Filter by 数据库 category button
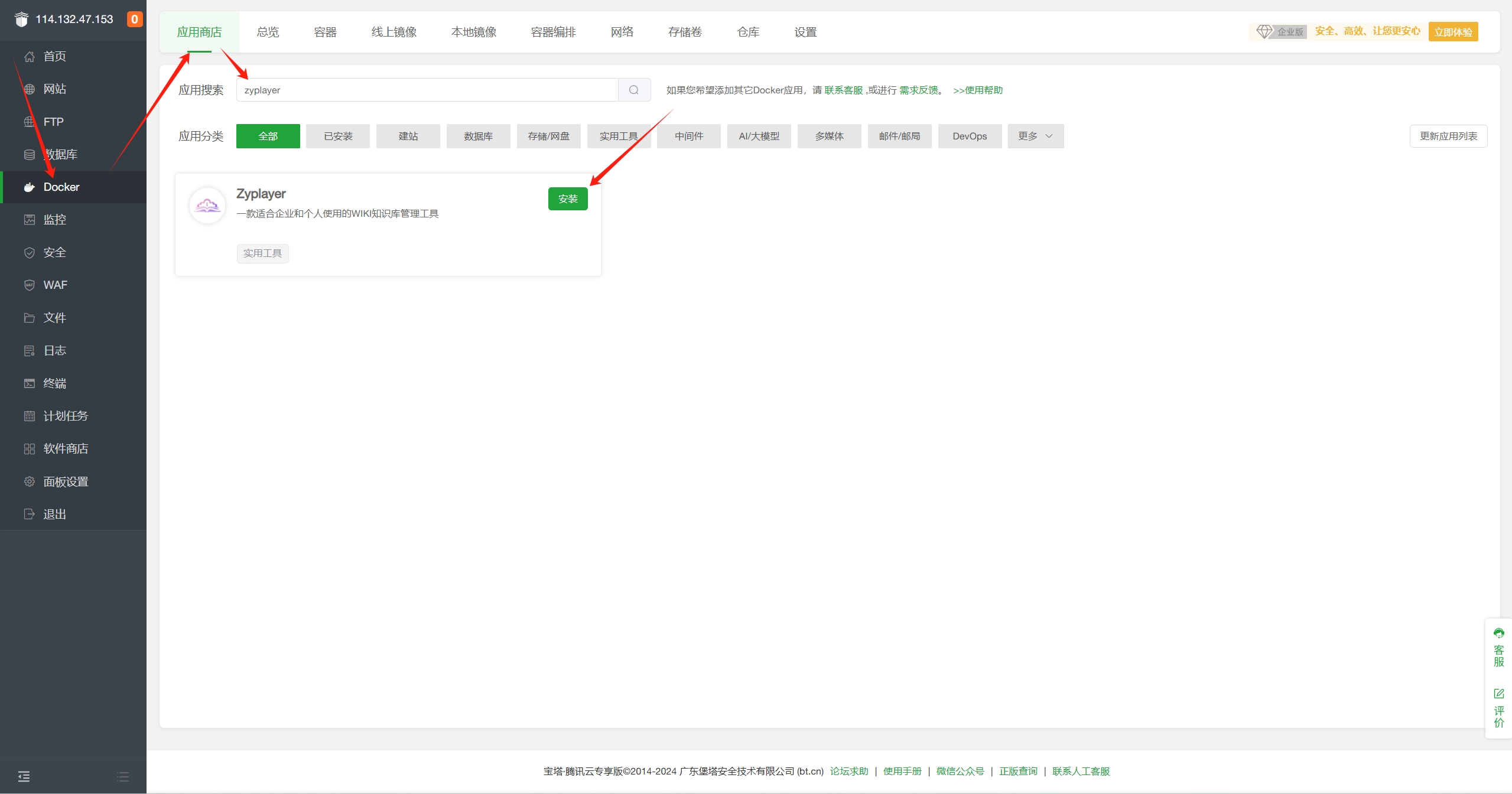 click(x=478, y=136)
